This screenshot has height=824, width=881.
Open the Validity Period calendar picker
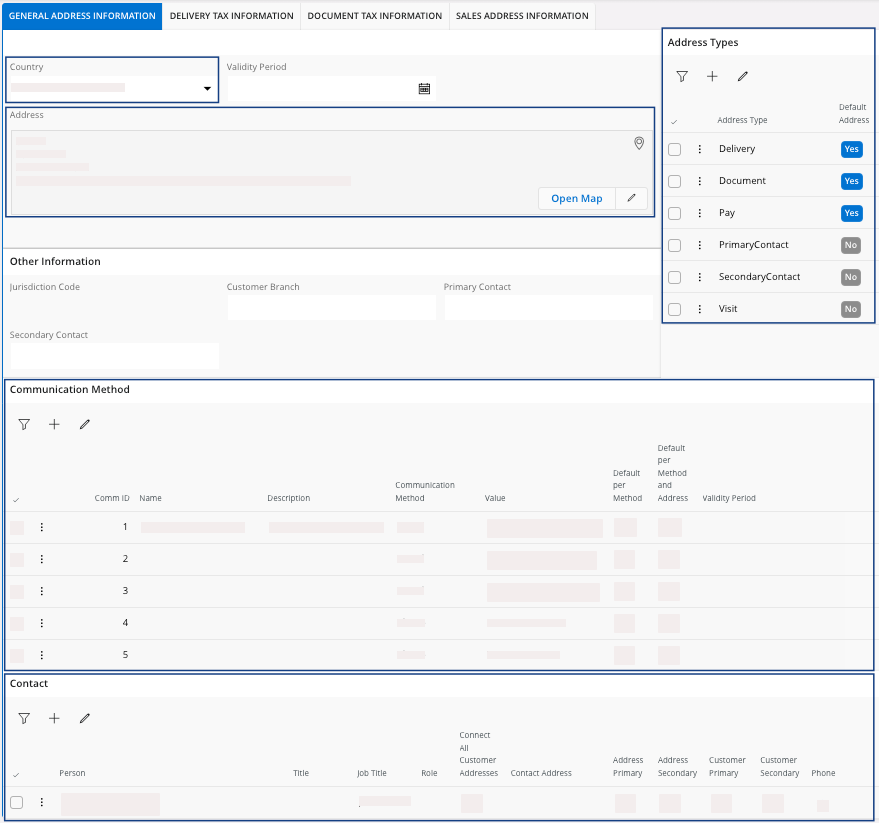click(424, 89)
